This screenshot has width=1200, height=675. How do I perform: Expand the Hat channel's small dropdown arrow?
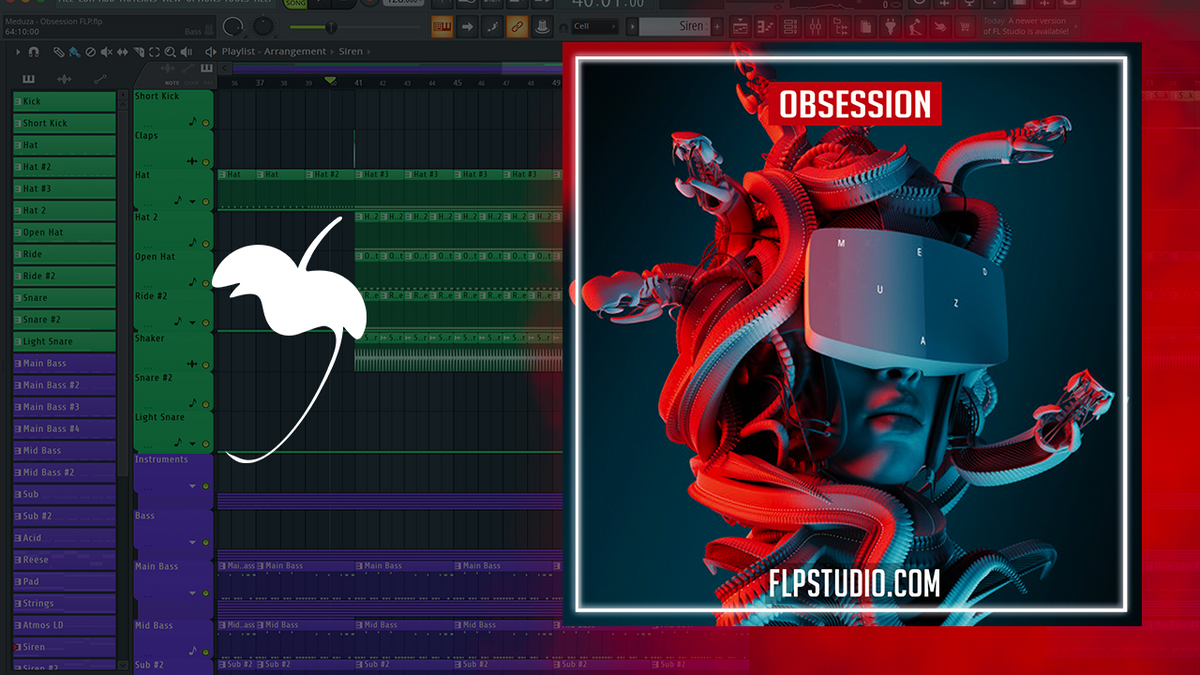point(192,203)
